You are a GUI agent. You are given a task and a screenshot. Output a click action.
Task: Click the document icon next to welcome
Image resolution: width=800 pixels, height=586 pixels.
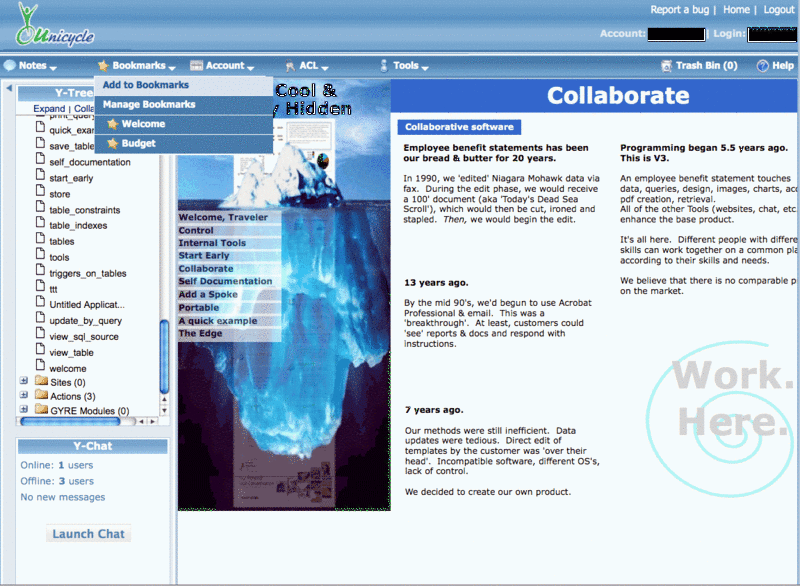tap(40, 368)
